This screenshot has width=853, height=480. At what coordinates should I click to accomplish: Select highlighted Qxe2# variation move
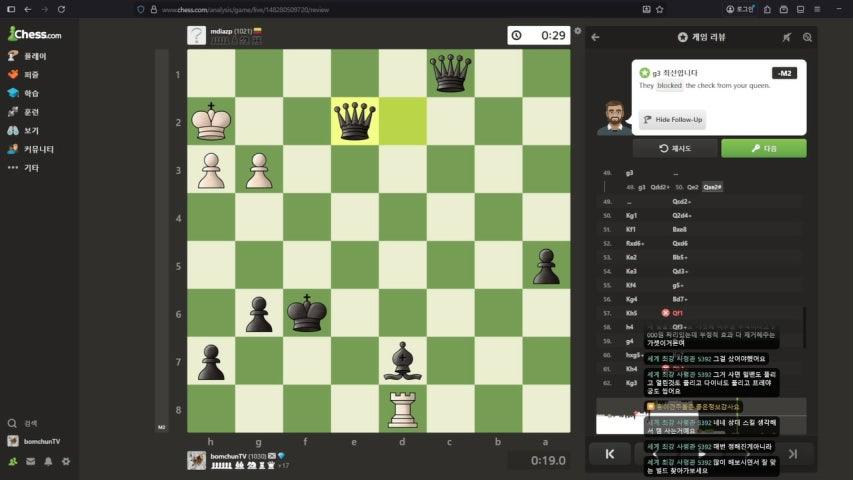point(712,187)
